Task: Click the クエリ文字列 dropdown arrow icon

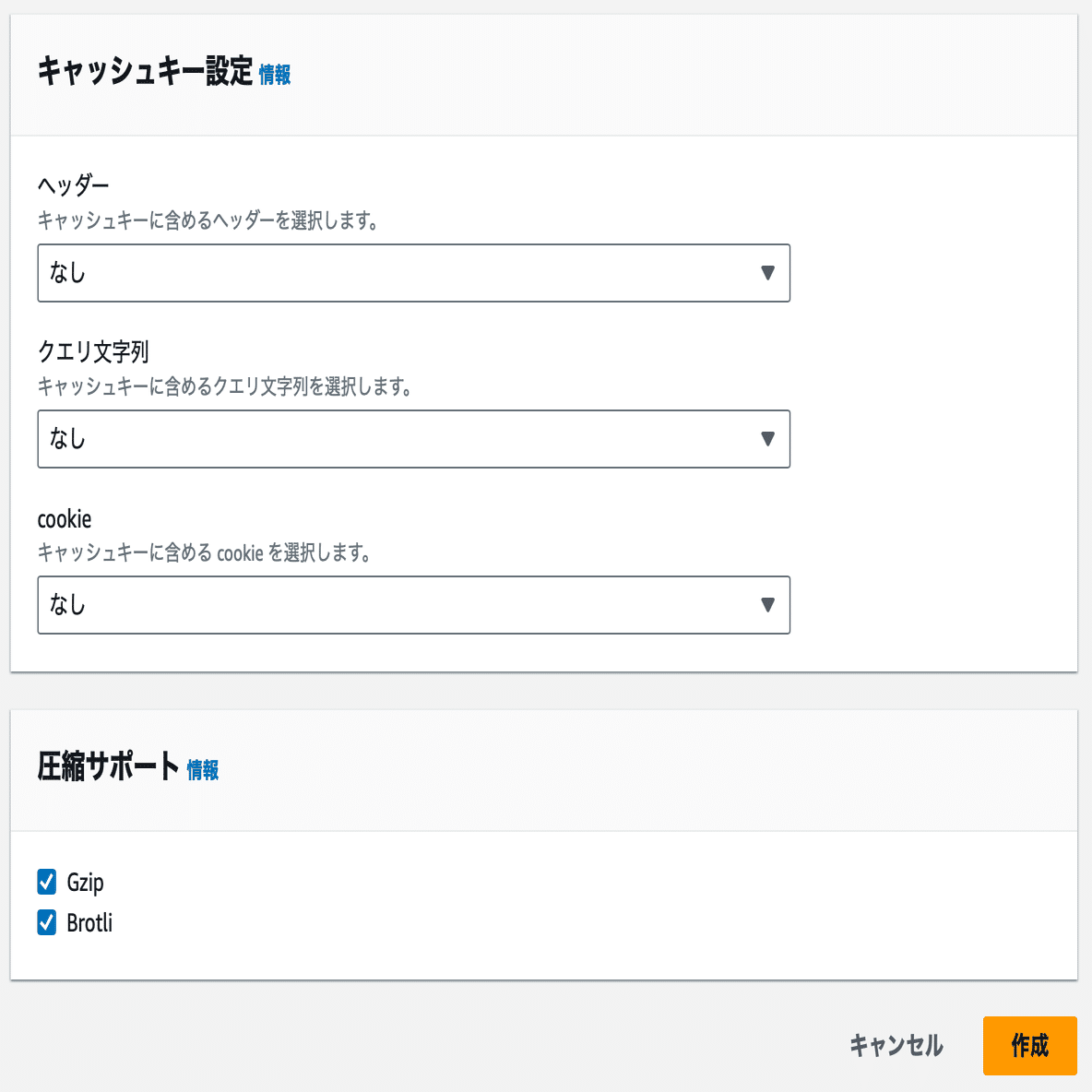Action: (768, 439)
